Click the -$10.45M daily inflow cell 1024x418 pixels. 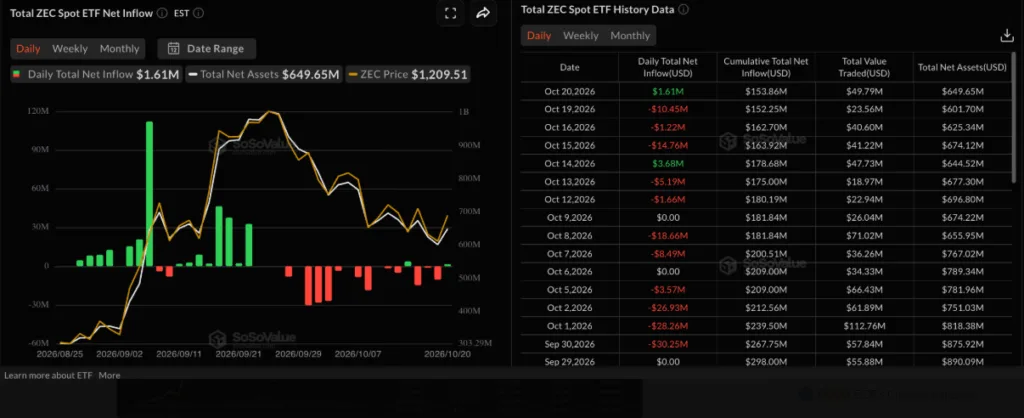[667, 109]
